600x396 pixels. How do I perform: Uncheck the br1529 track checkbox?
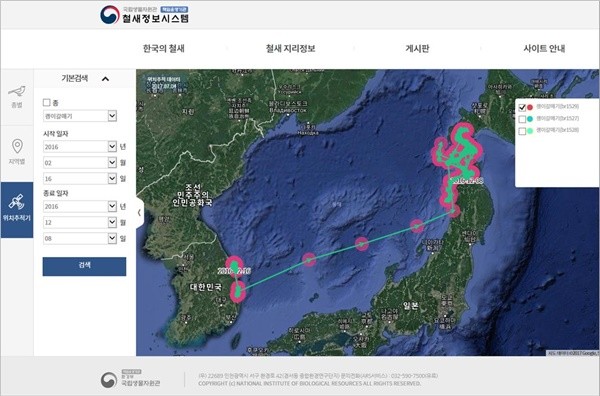click(x=522, y=108)
